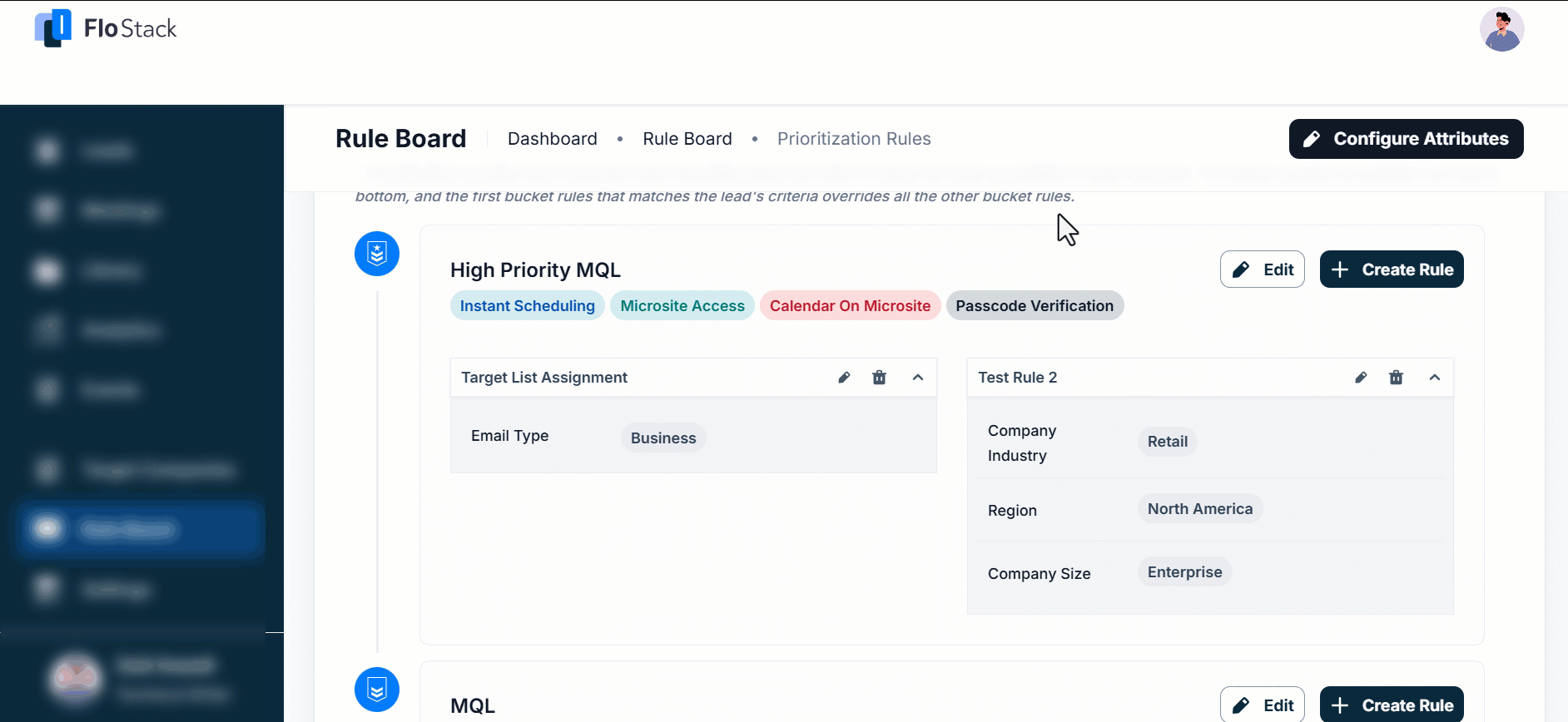This screenshot has width=1568, height=722.
Task: Delete Test Rule 2 with trash icon
Action: [x=1396, y=378]
